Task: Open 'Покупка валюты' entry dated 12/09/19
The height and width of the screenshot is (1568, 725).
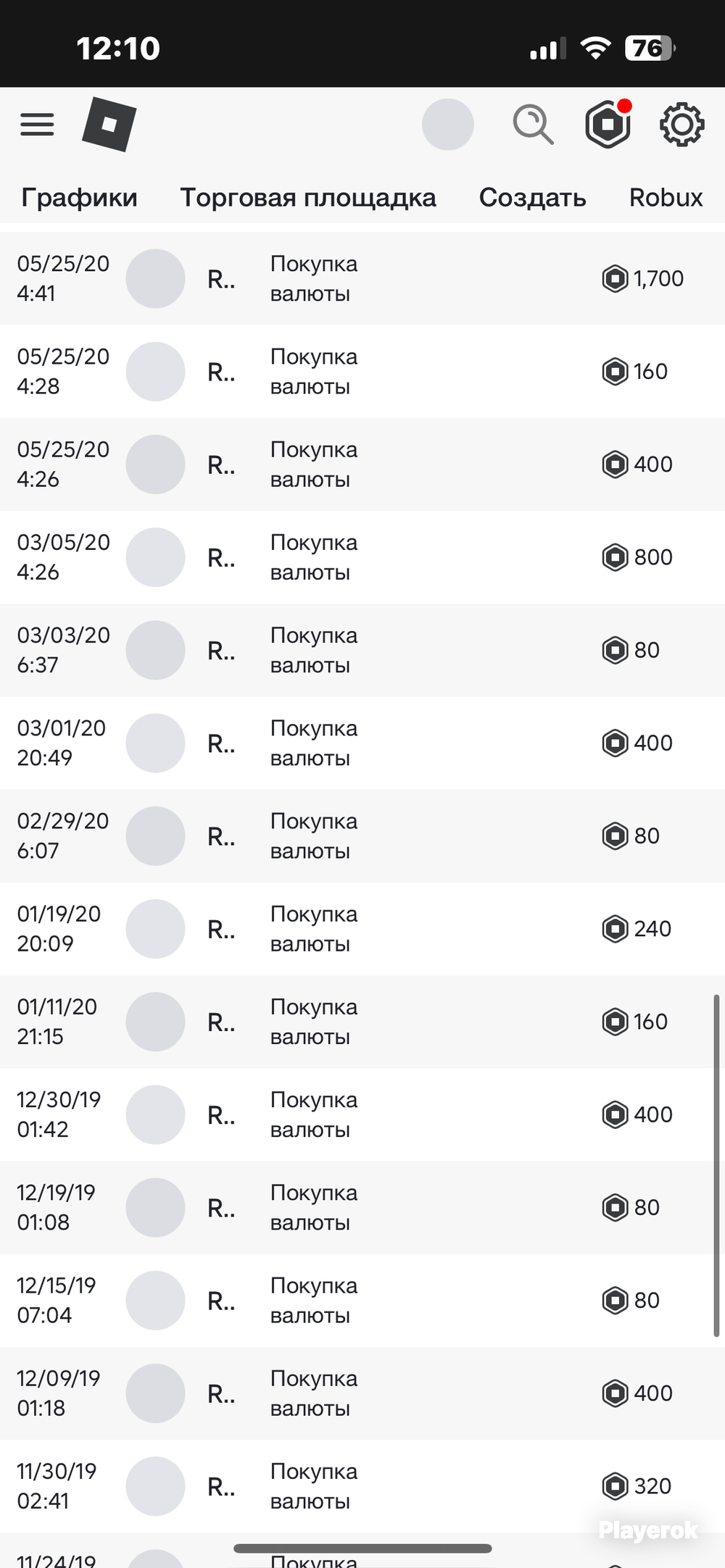Action: coord(314,1393)
